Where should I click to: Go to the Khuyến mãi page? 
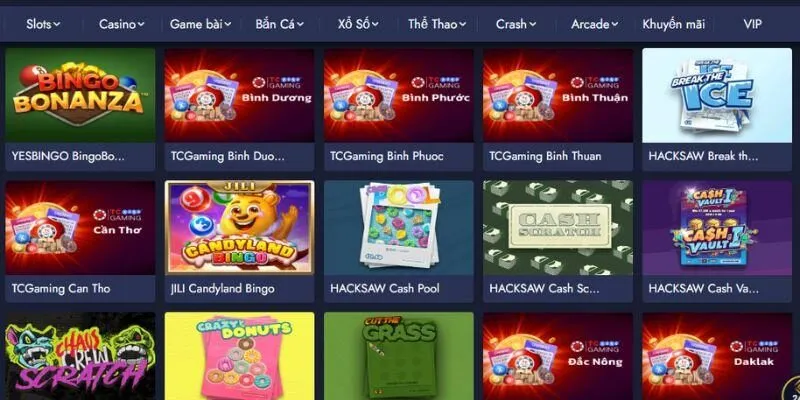[673, 24]
